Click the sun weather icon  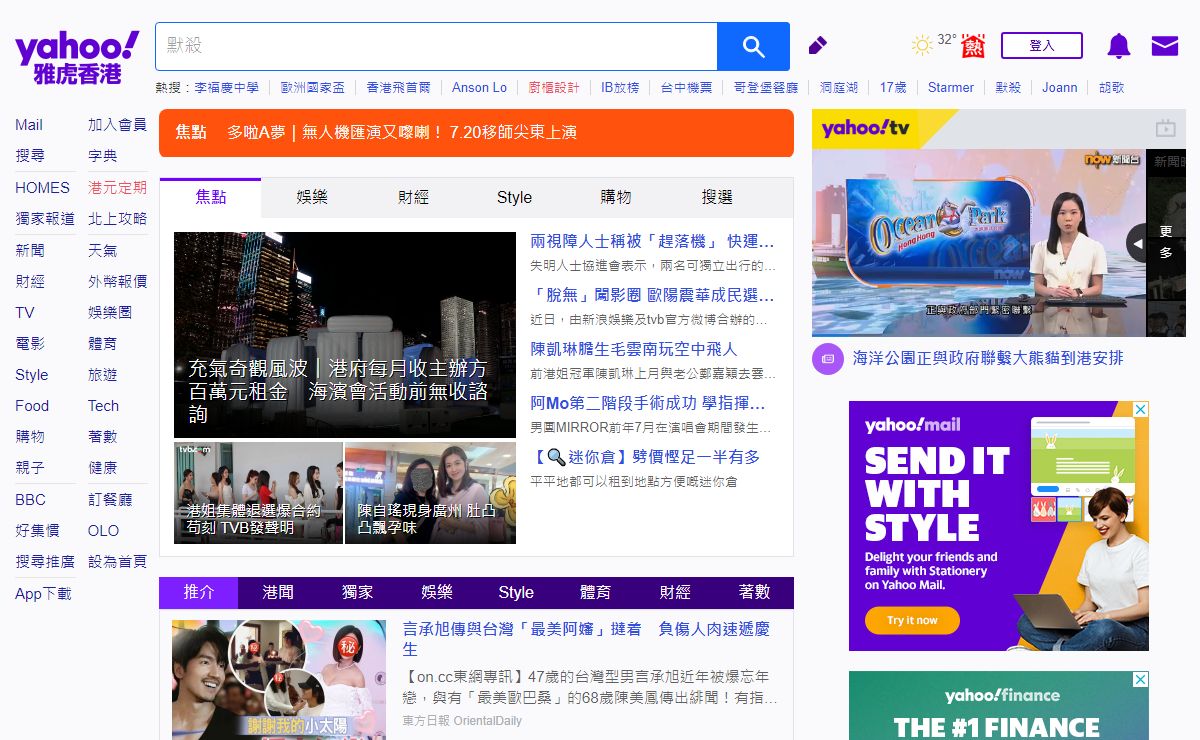921,45
